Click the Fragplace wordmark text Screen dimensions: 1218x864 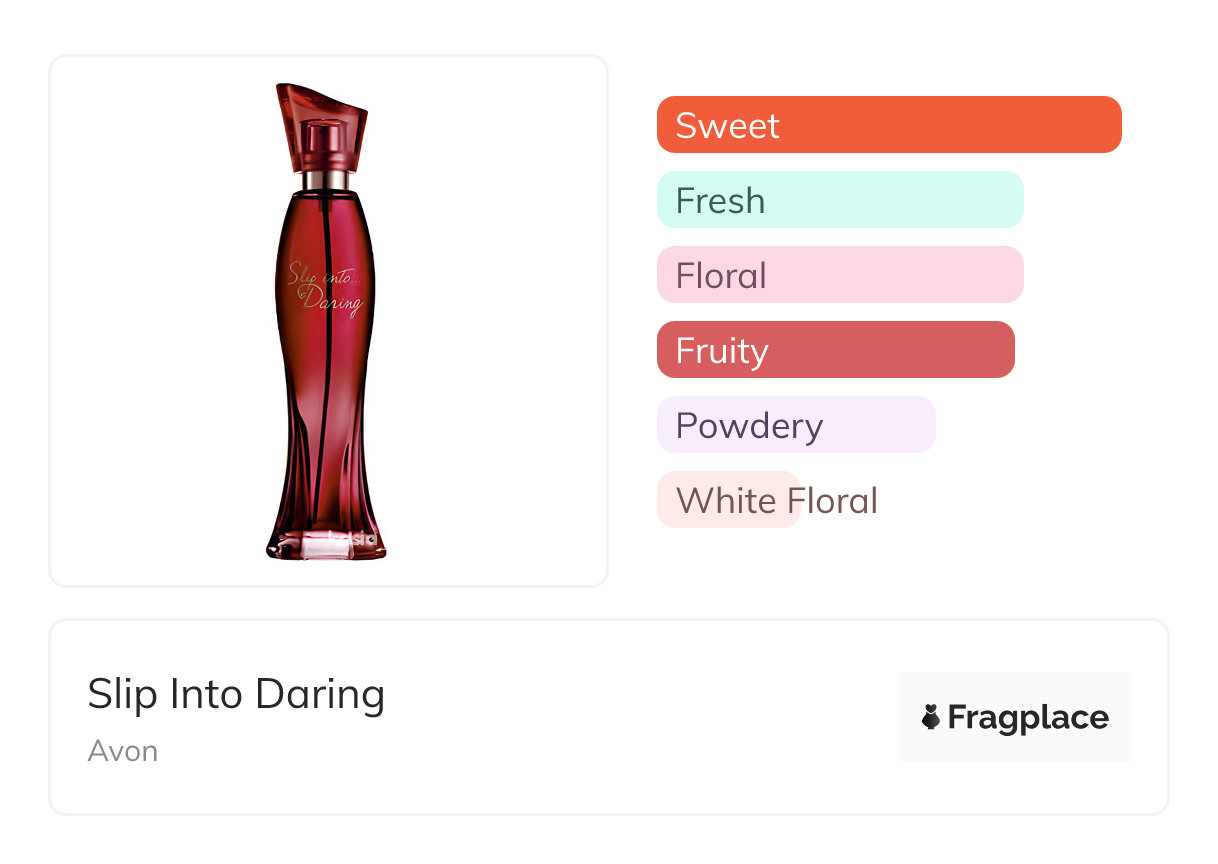coord(1027,717)
